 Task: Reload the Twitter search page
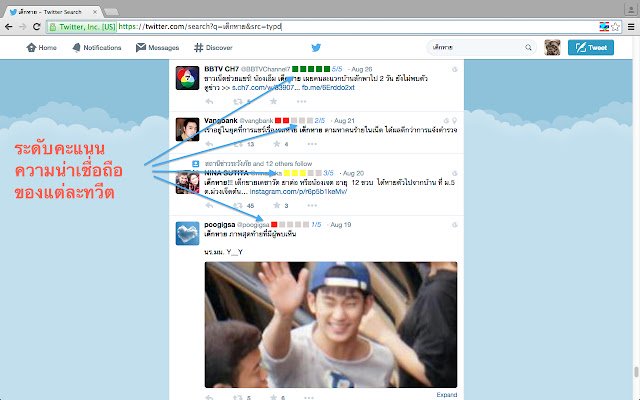(36, 27)
